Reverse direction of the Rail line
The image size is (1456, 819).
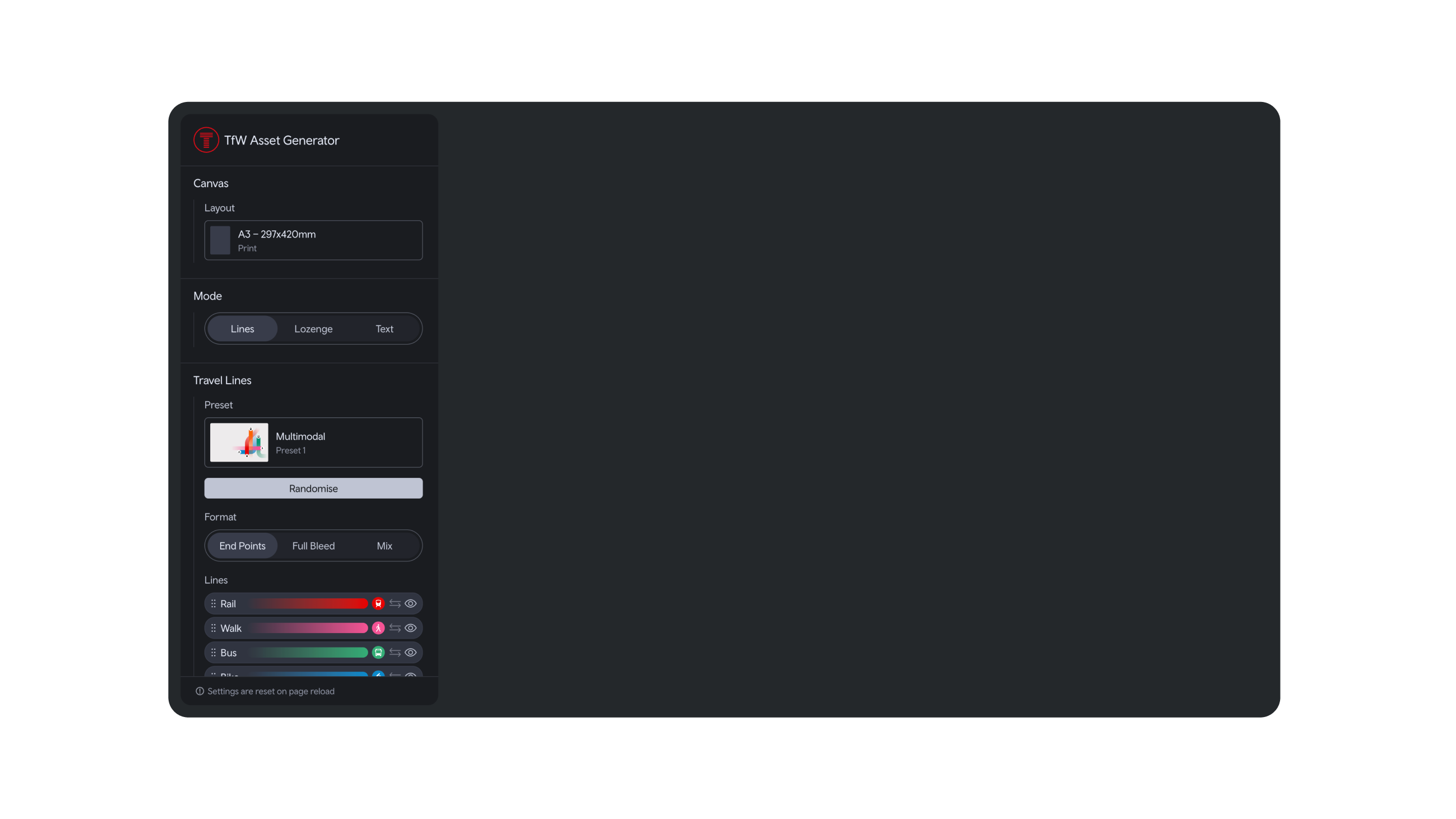(395, 604)
